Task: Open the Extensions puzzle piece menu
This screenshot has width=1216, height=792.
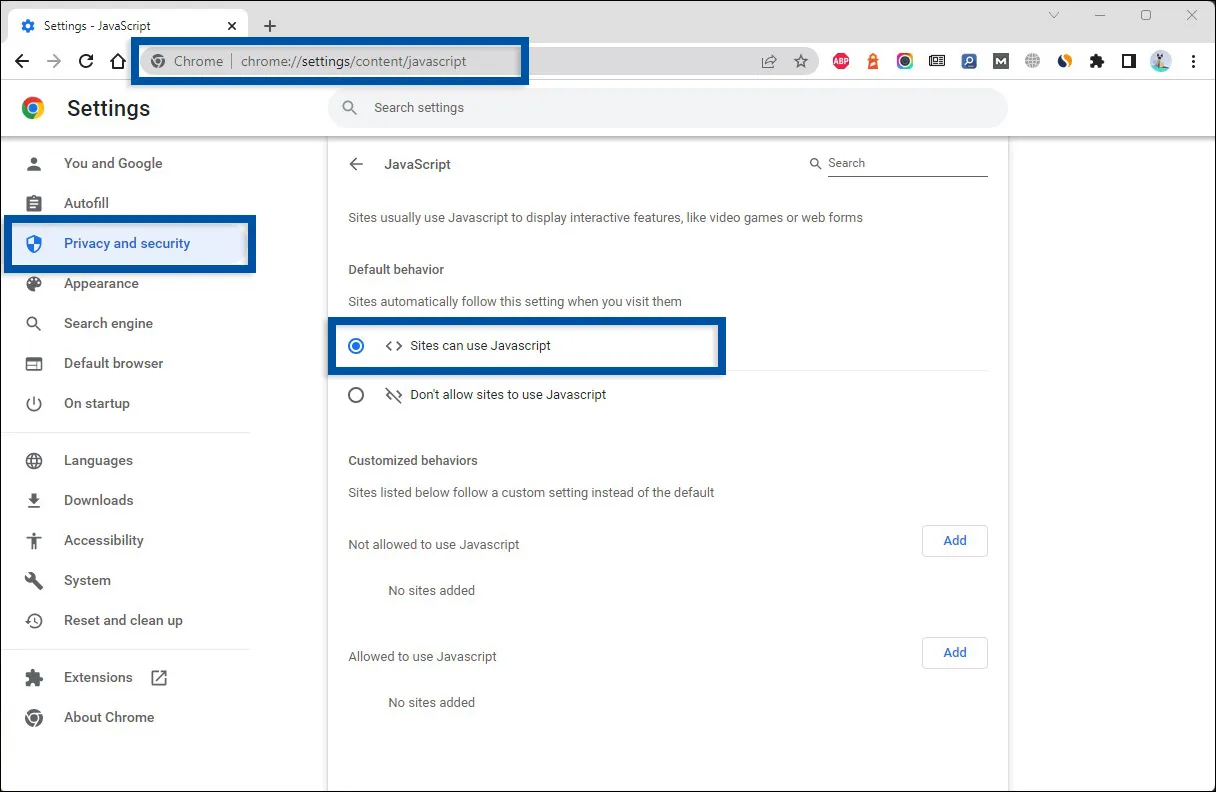Action: coord(1097,61)
